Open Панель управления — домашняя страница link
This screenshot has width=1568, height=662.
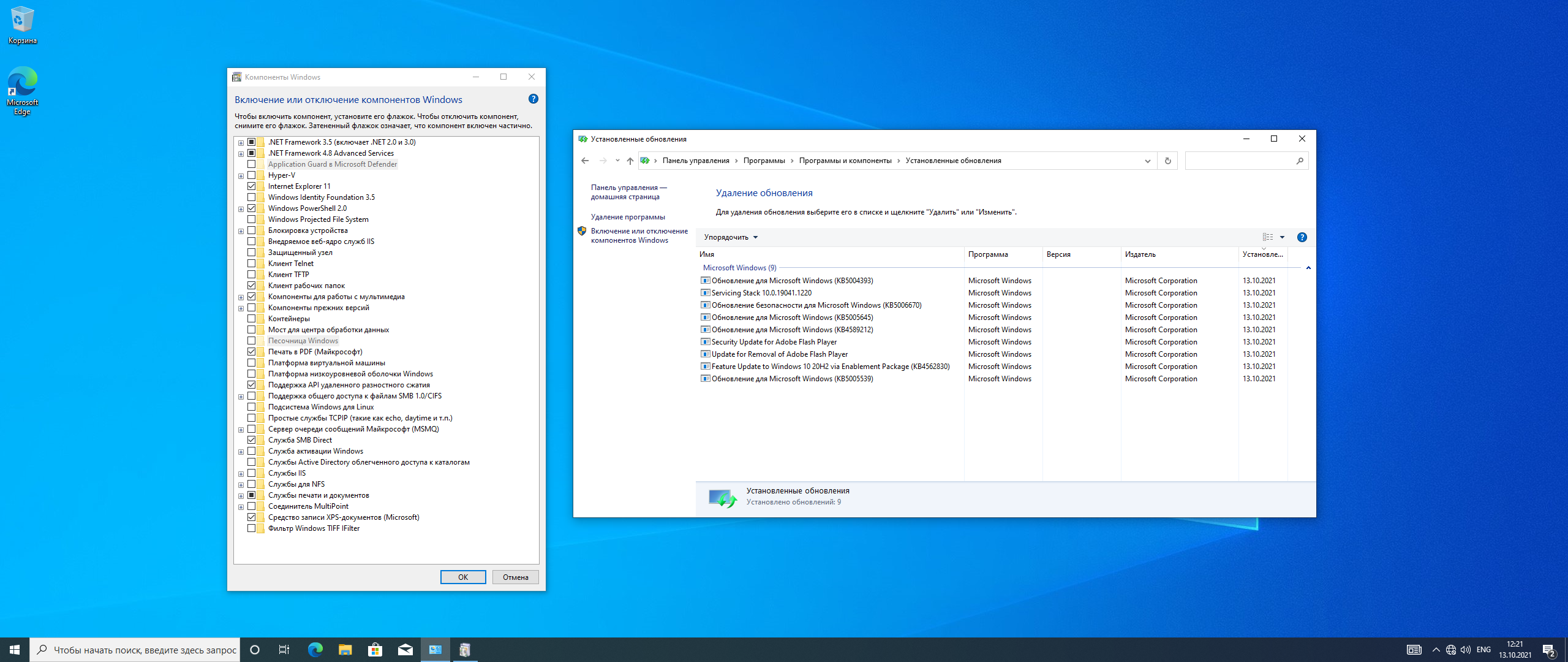click(628, 192)
